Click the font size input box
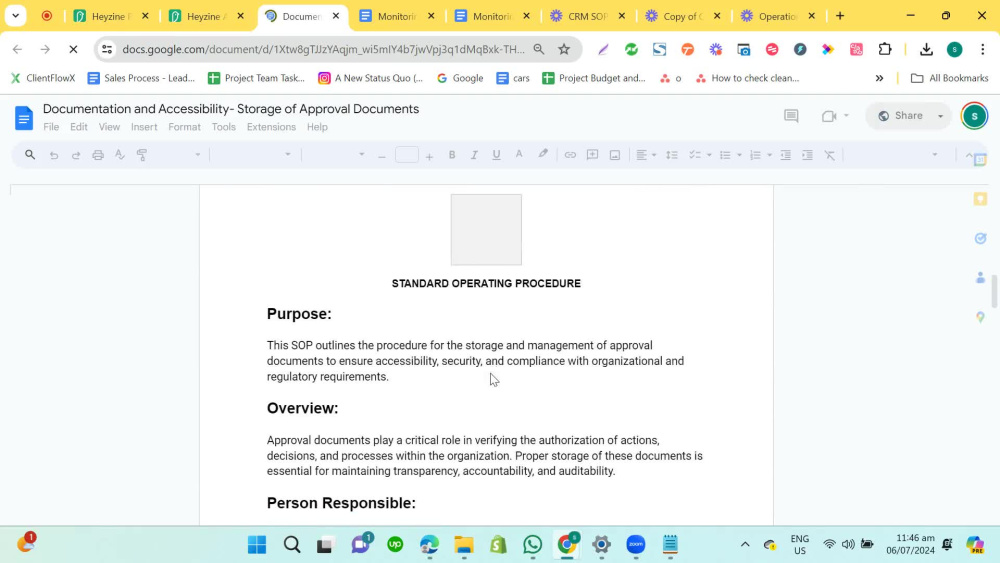This screenshot has width=1000, height=563. tap(406, 155)
